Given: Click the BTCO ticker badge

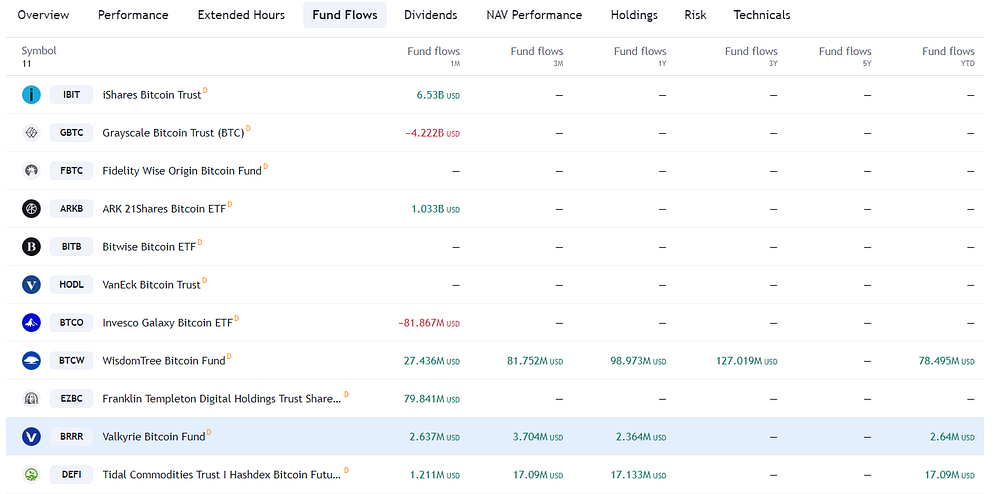Looking at the screenshot, I should 71,323.
